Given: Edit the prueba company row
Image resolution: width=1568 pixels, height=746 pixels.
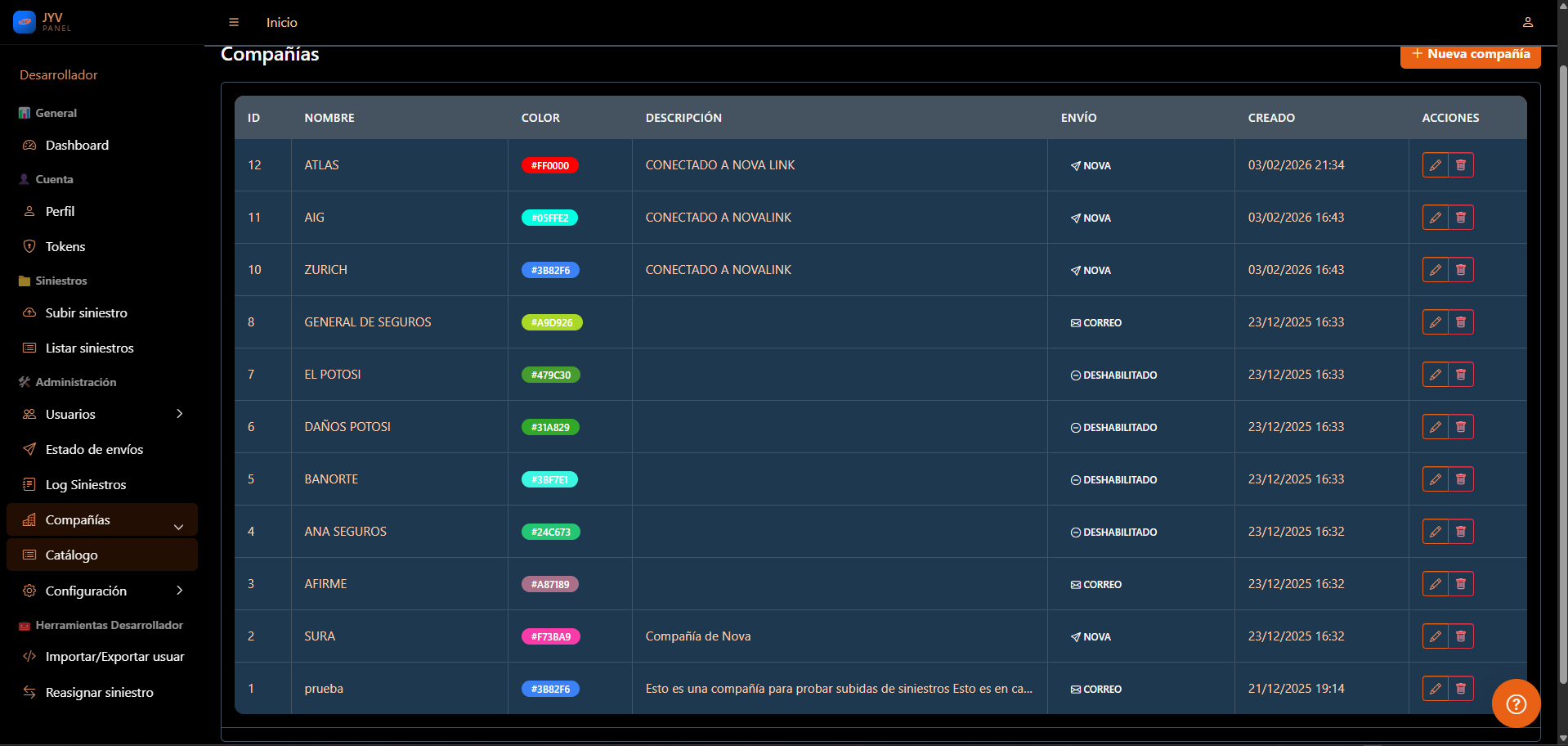Looking at the screenshot, I should (1435, 689).
